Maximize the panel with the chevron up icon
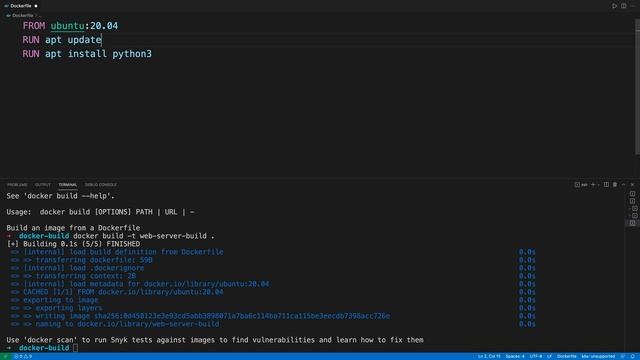640x360 pixels. click(x=624, y=185)
